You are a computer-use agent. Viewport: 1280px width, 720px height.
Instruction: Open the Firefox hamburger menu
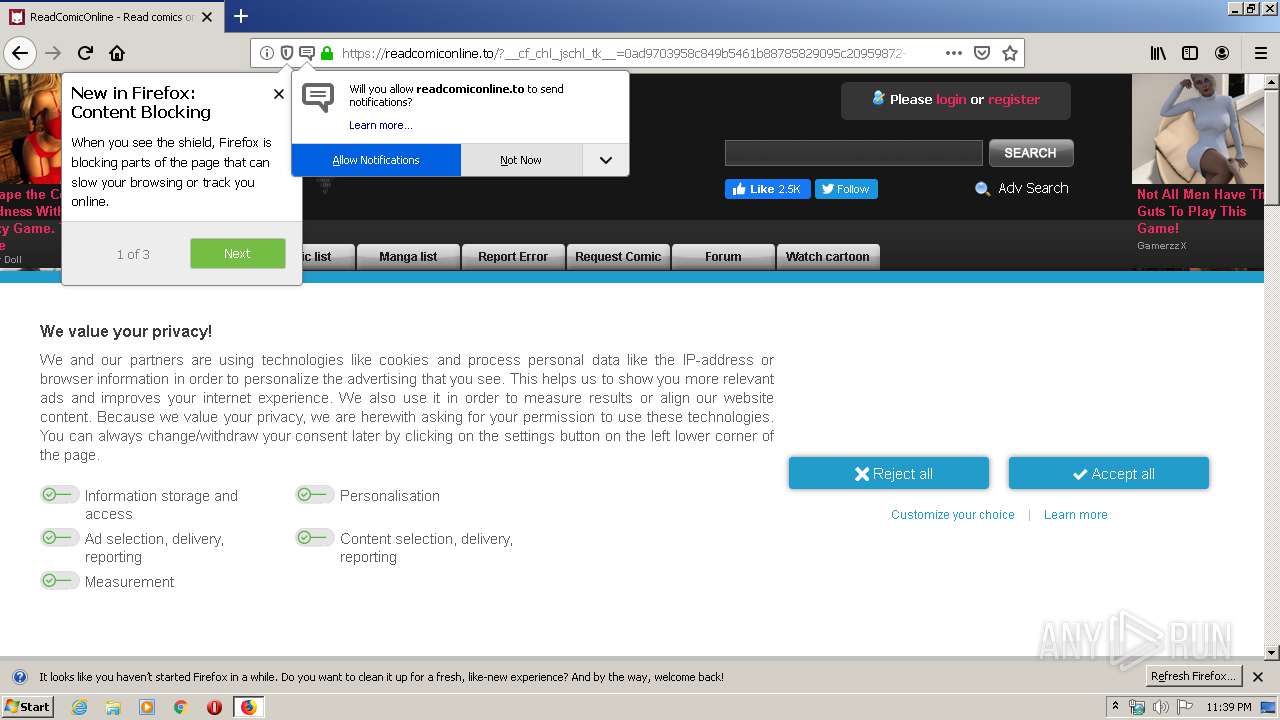pos(1260,53)
